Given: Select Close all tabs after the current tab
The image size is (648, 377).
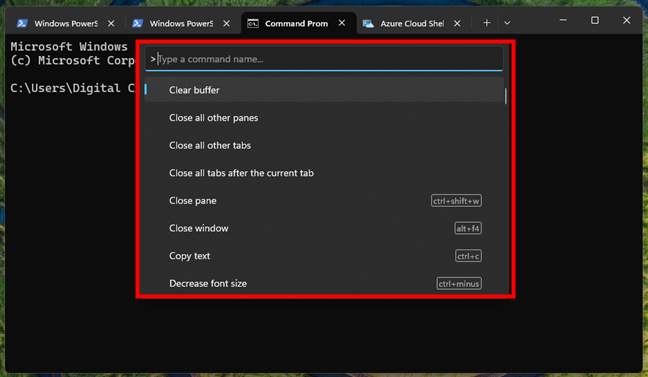Looking at the screenshot, I should 324,173.
